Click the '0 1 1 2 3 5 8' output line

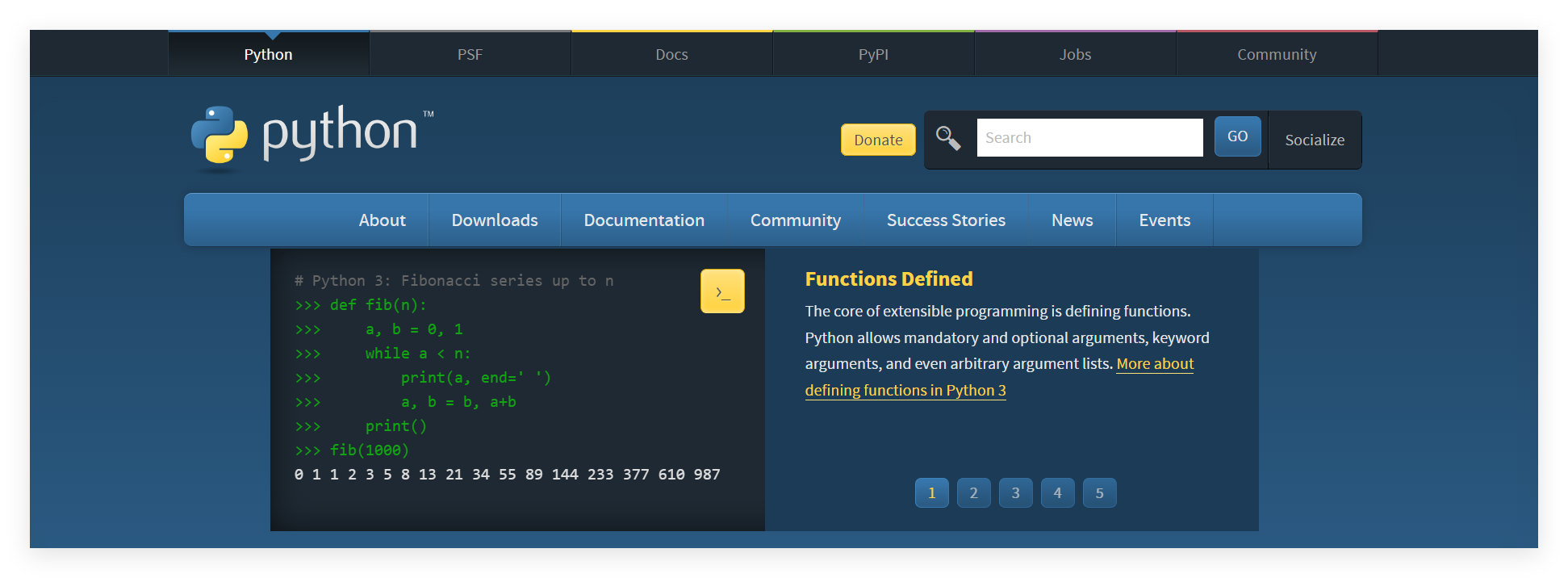pos(508,475)
